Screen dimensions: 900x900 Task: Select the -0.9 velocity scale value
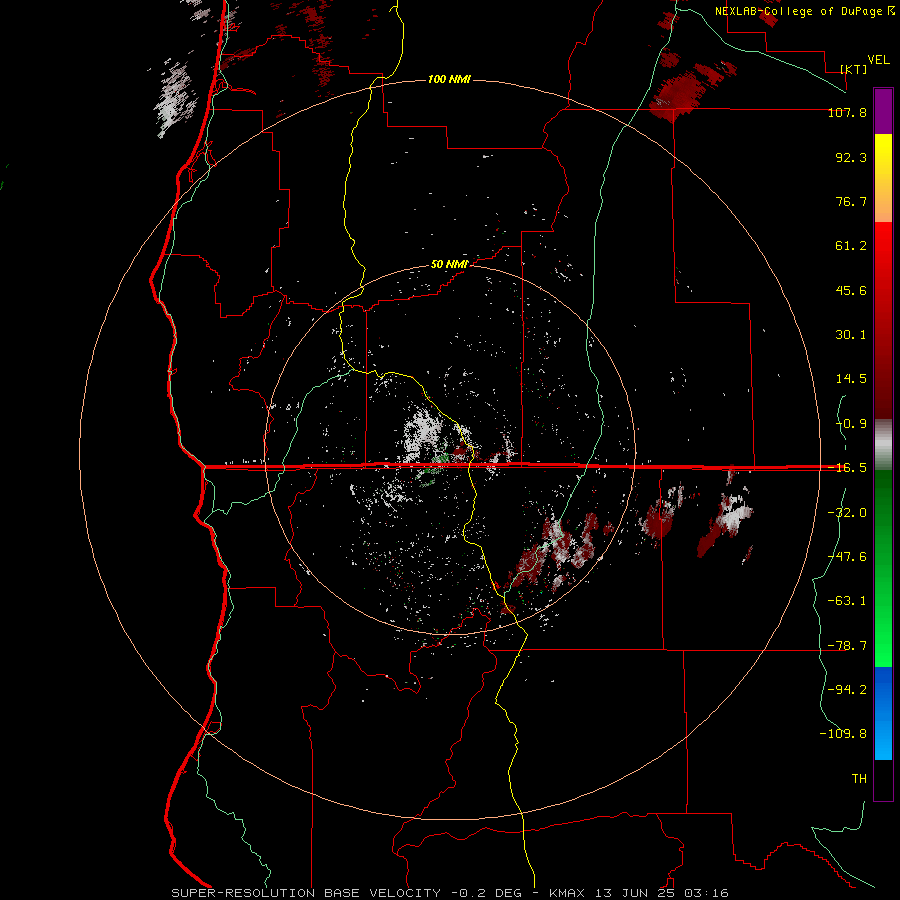click(851, 424)
